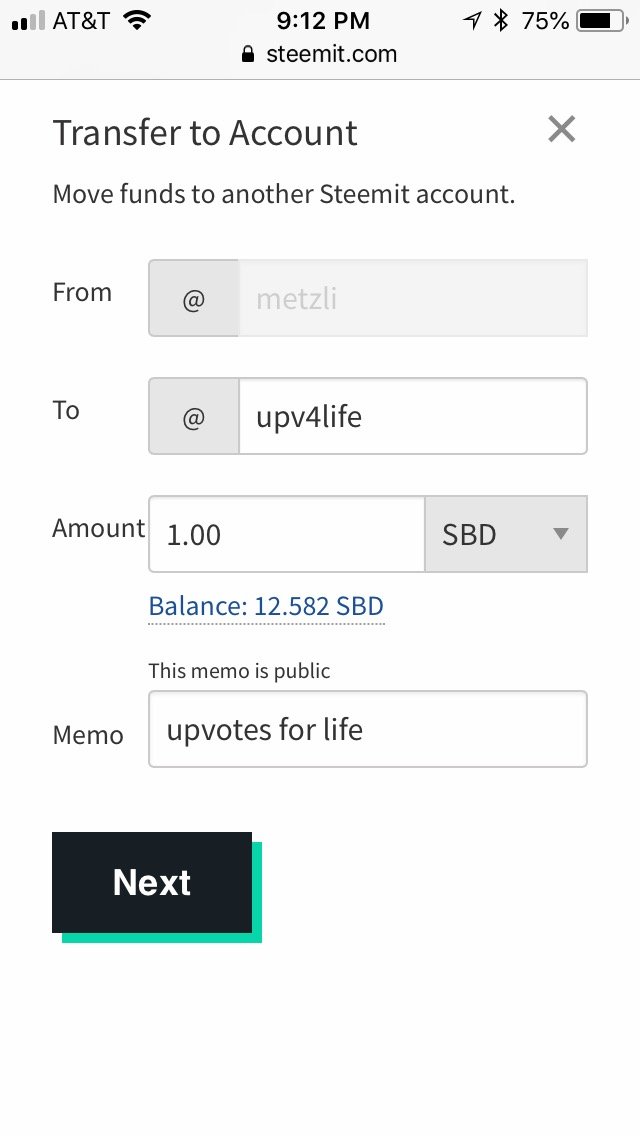Tap the @ symbol beside the To field

point(194,417)
